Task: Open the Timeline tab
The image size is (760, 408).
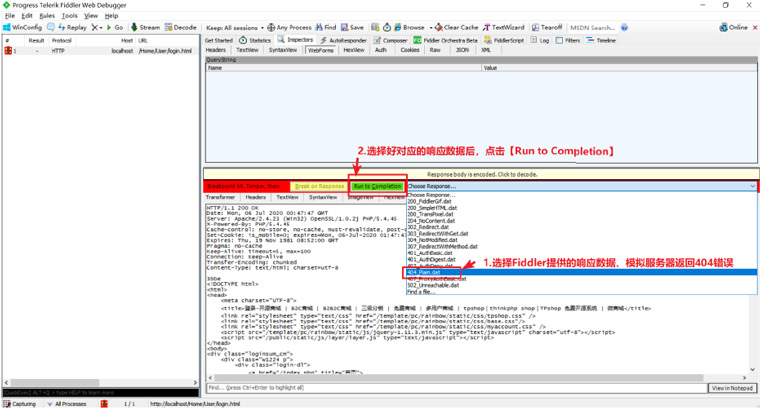Action: point(601,40)
